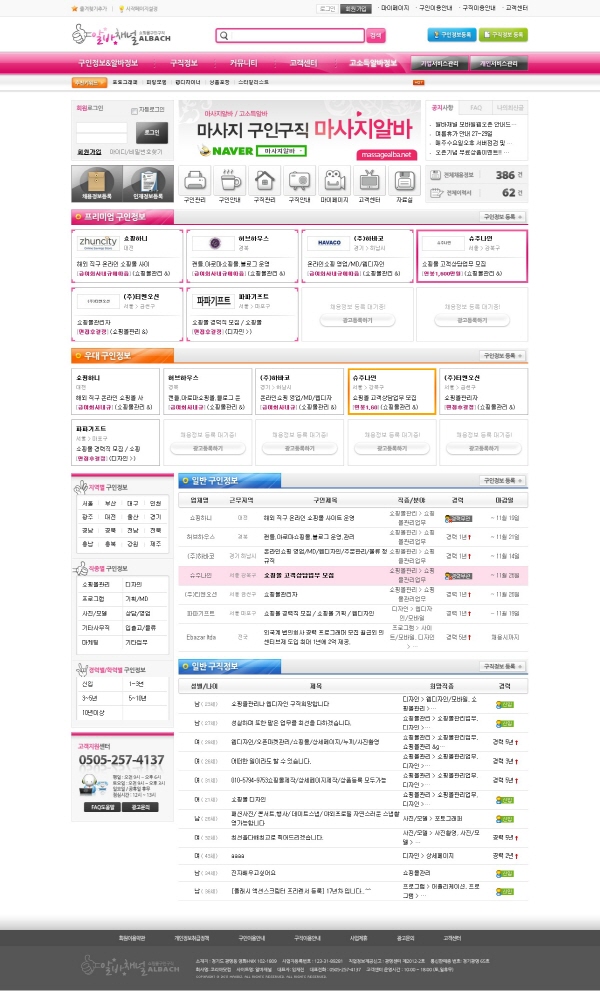Expand 구인정보 등록 in 프리미엄 구인정보
The height and width of the screenshot is (996, 600).
point(503,216)
